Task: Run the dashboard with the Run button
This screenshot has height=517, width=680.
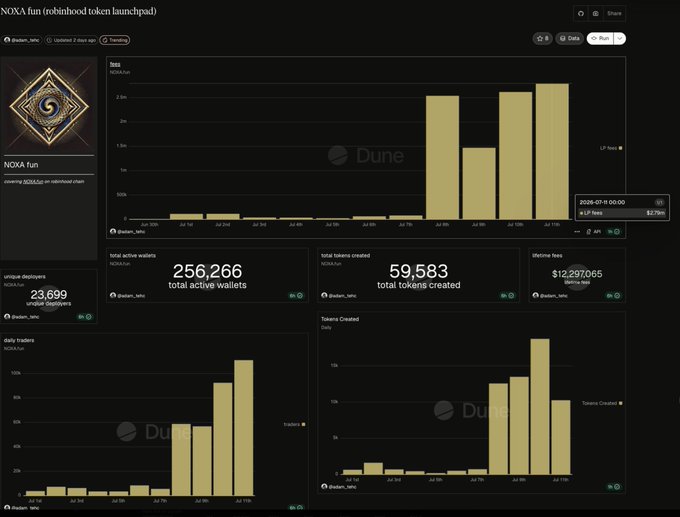Action: point(600,38)
